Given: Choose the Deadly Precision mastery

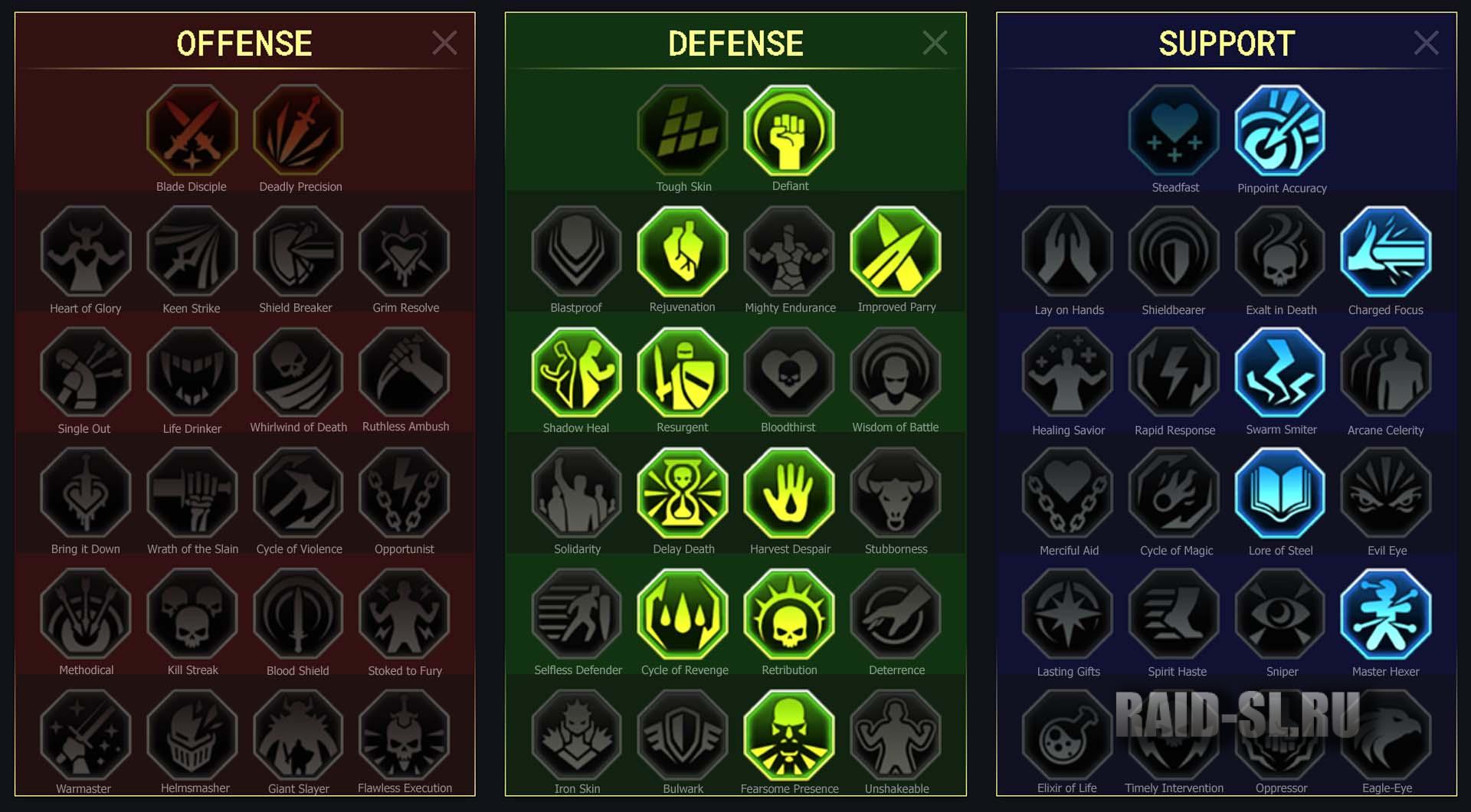Looking at the screenshot, I should tap(299, 130).
